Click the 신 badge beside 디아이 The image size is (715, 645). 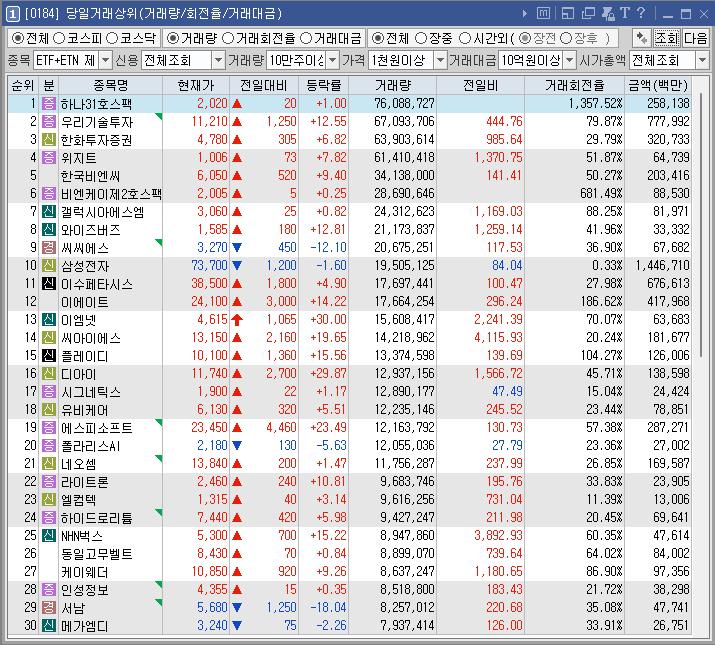pyautogui.click(x=49, y=374)
